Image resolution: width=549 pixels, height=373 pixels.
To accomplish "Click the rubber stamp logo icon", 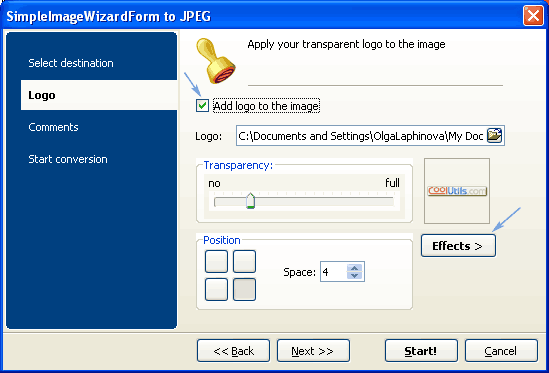I will pos(216,61).
